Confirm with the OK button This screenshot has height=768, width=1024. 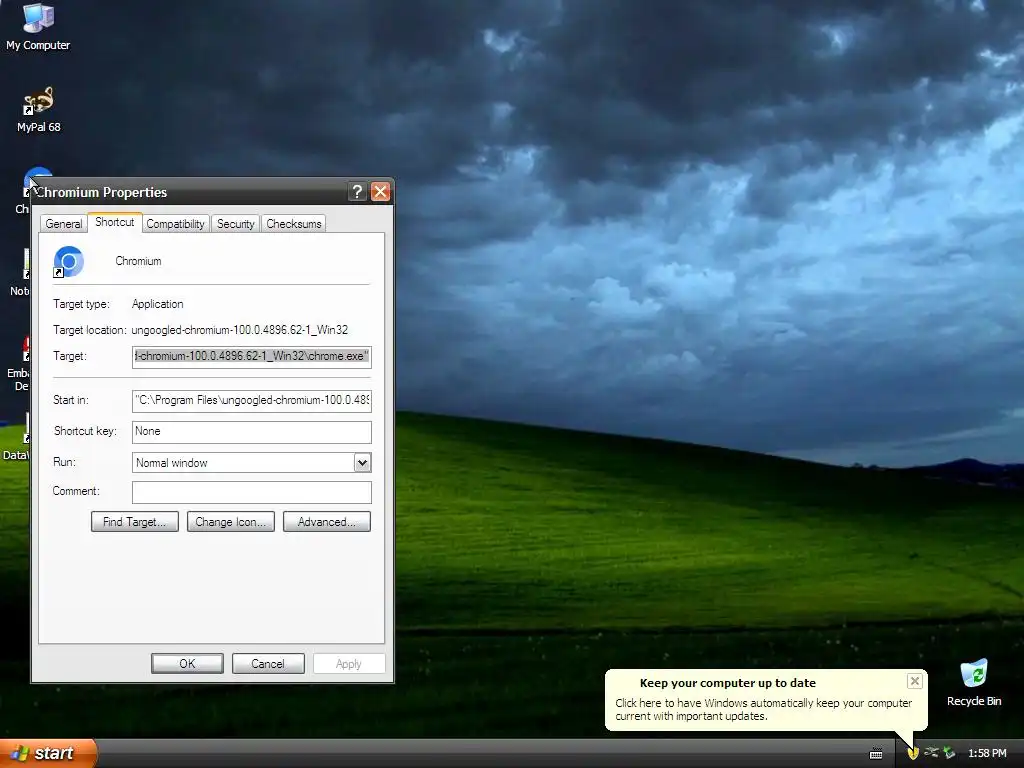[187, 663]
